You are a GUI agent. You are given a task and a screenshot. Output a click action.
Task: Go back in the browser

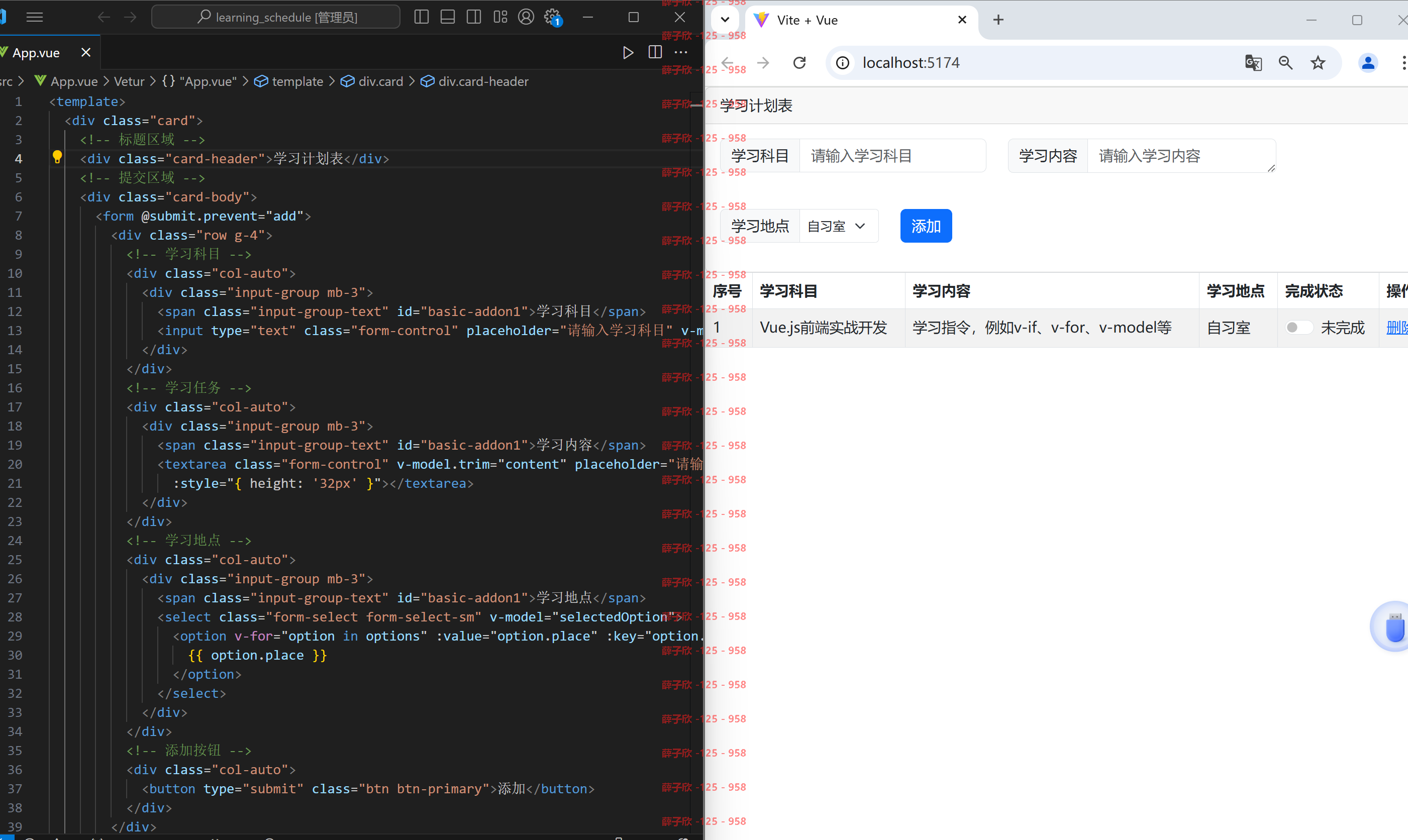click(x=728, y=62)
